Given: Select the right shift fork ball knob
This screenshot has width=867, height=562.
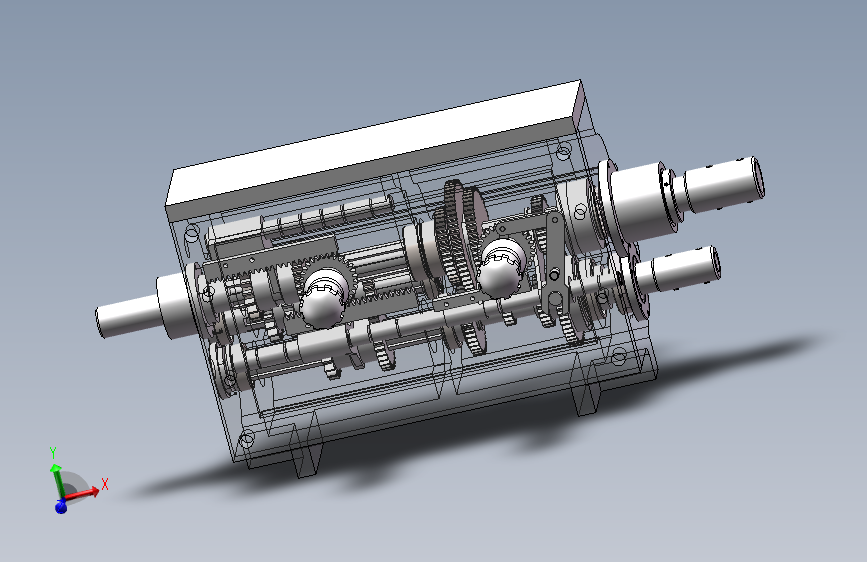Looking at the screenshot, I should click(500, 272).
